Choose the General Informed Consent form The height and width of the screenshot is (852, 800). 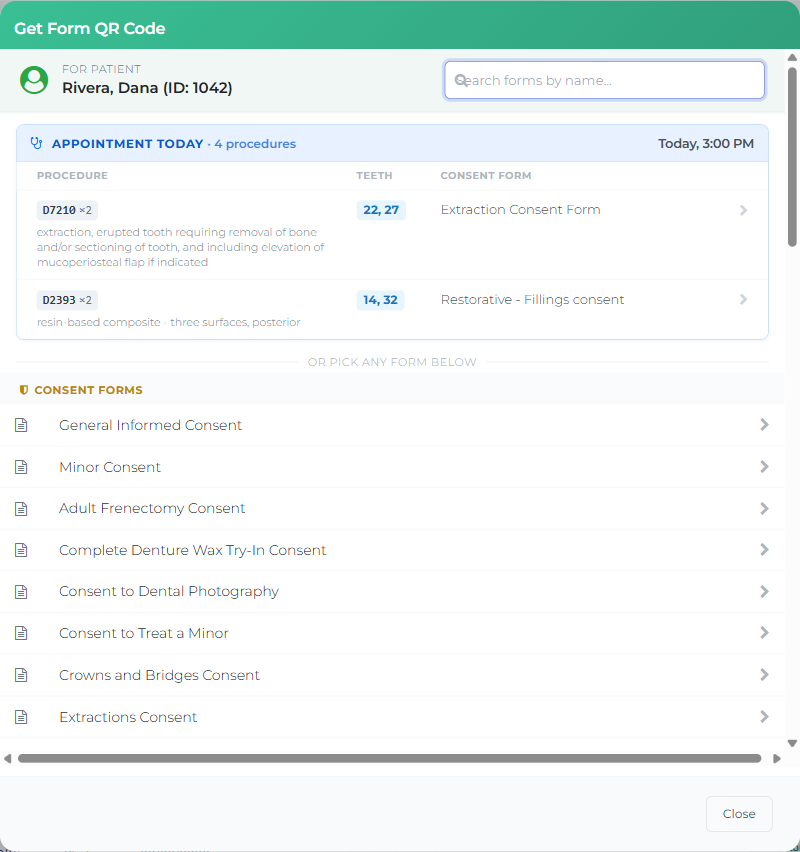pyautogui.click(x=392, y=425)
